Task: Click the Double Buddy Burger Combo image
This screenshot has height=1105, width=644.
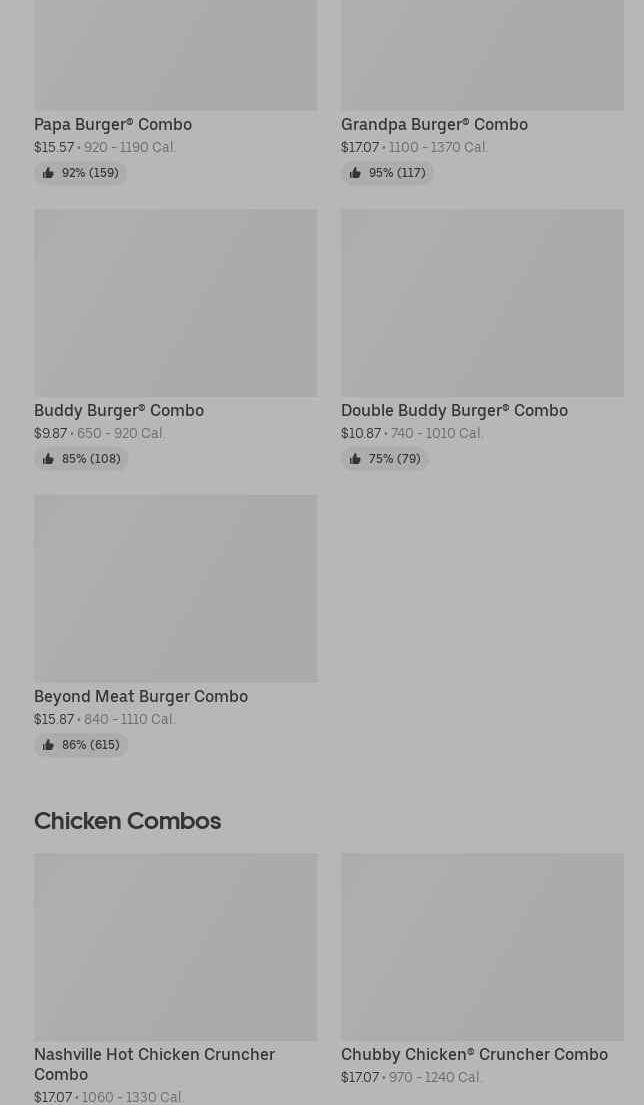Action: (x=482, y=302)
